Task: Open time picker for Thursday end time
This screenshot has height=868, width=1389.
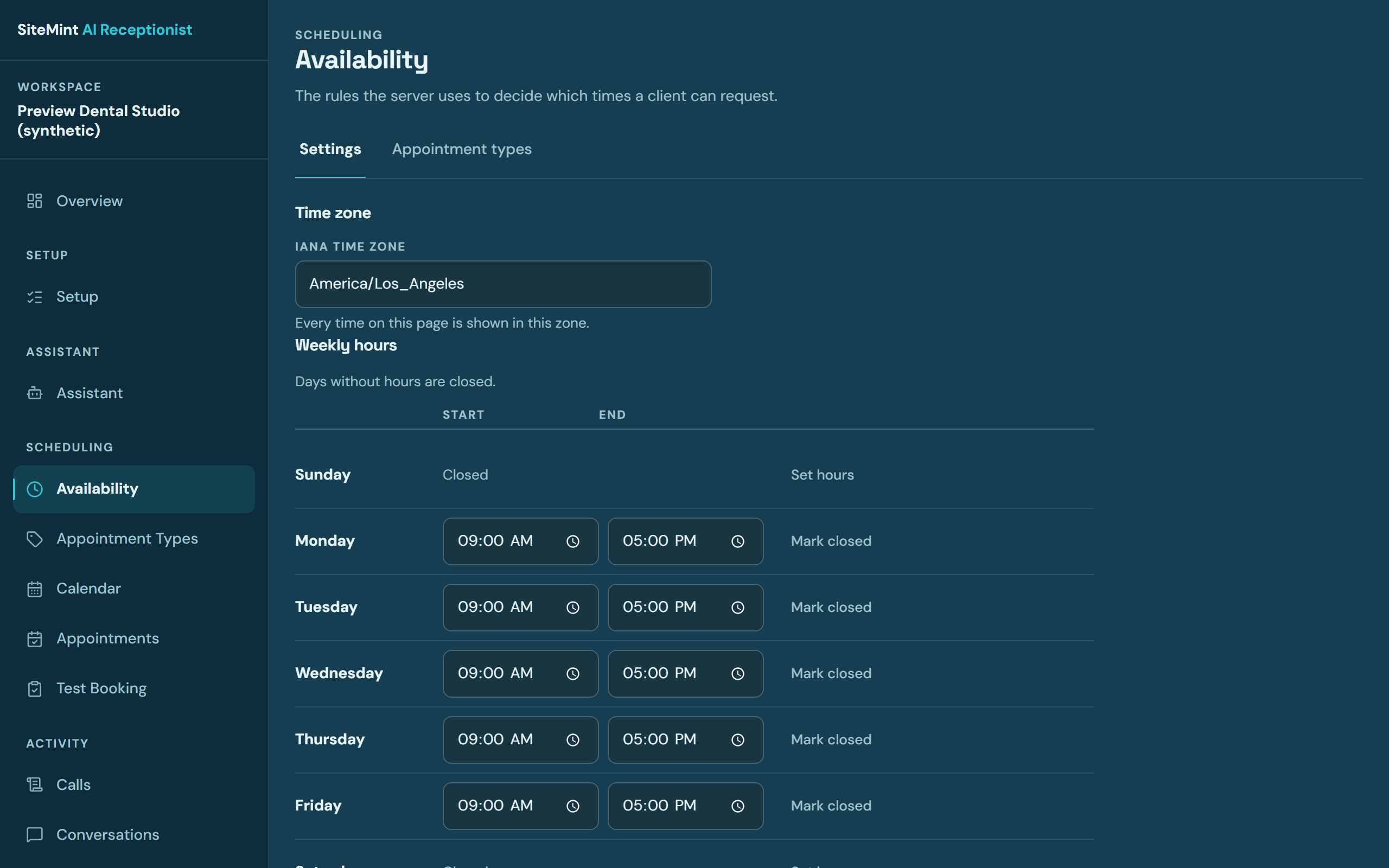Action: 737,740
